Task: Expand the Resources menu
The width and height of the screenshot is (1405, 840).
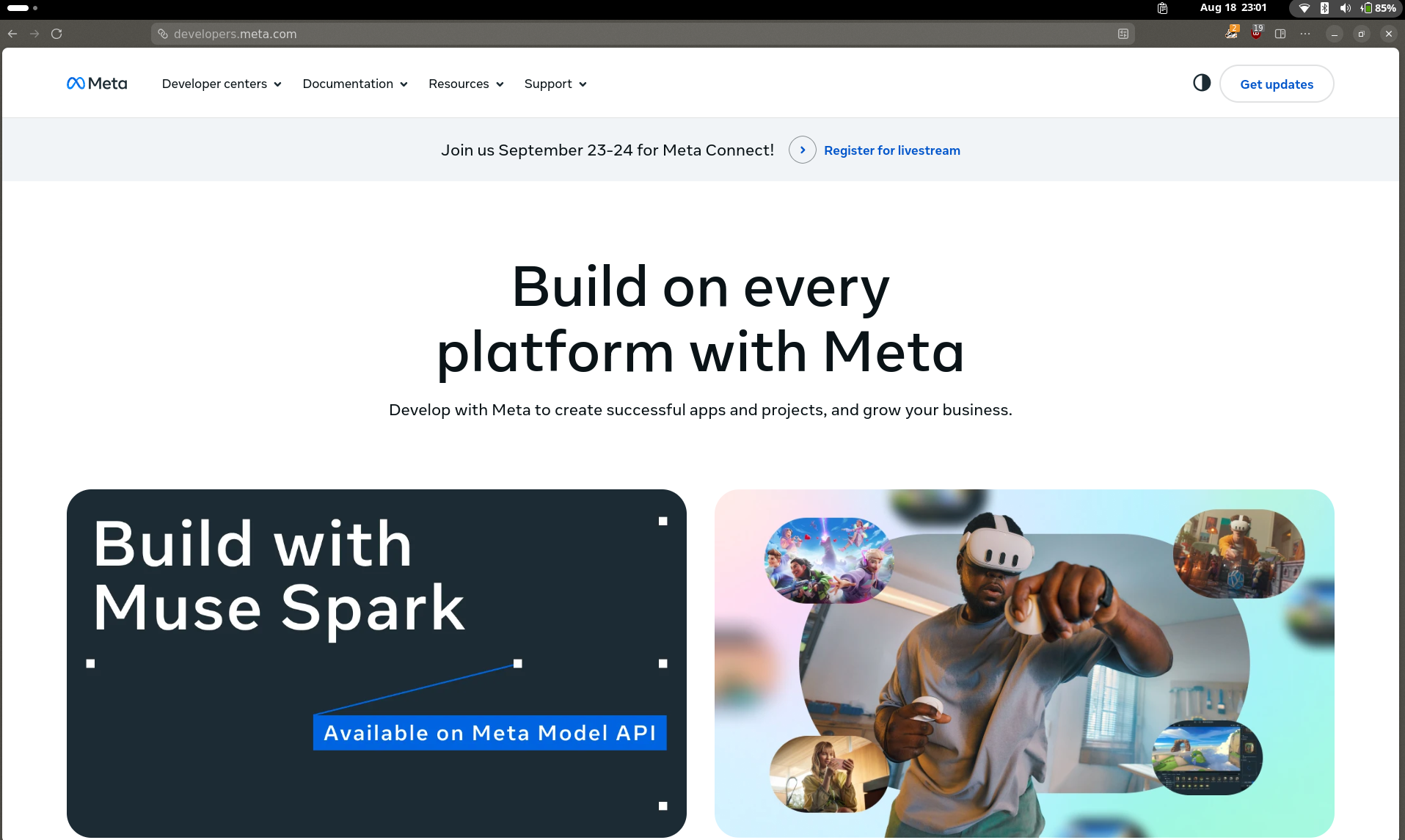Action: [x=466, y=84]
